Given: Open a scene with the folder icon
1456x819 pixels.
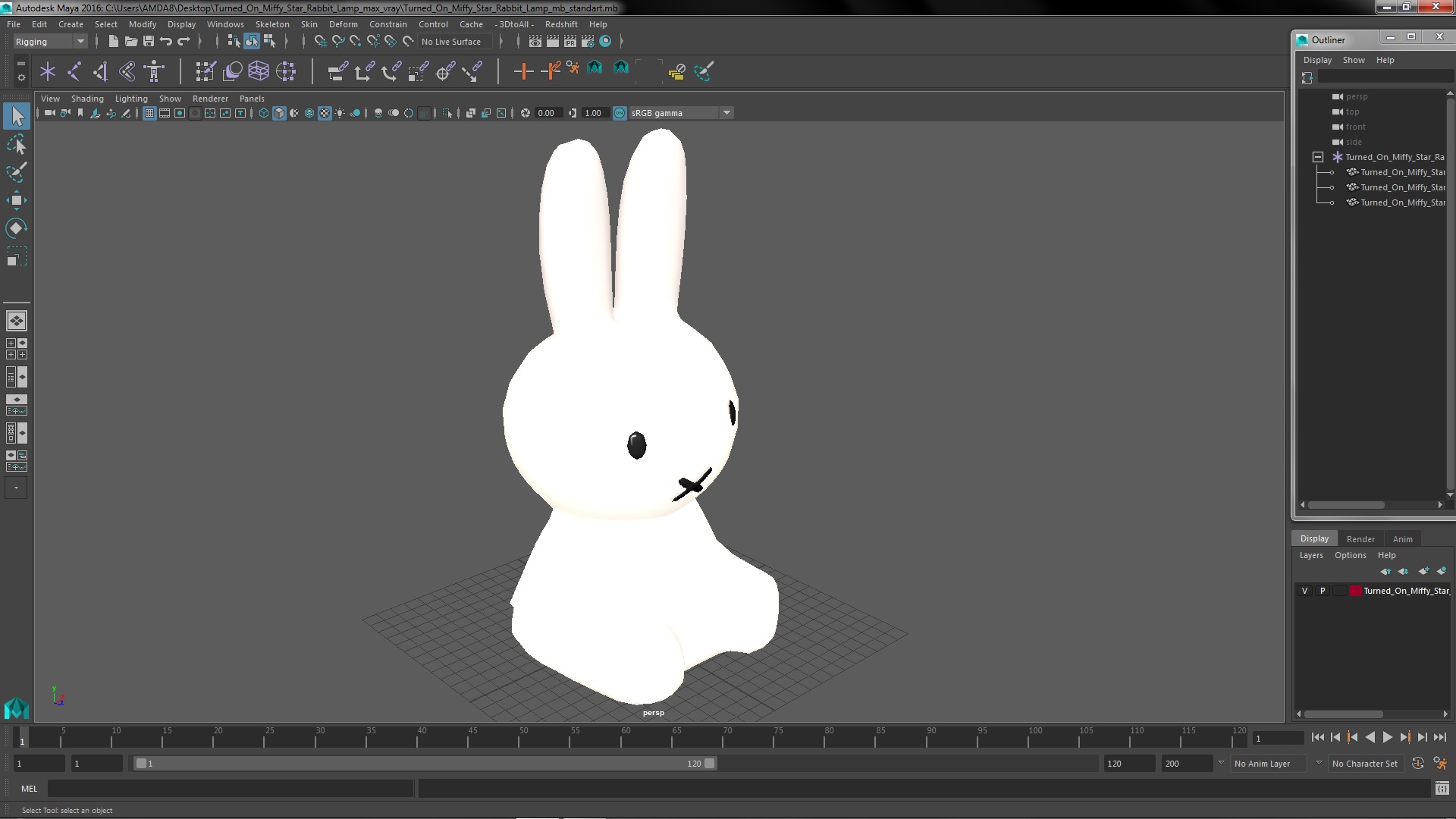Looking at the screenshot, I should click(130, 41).
